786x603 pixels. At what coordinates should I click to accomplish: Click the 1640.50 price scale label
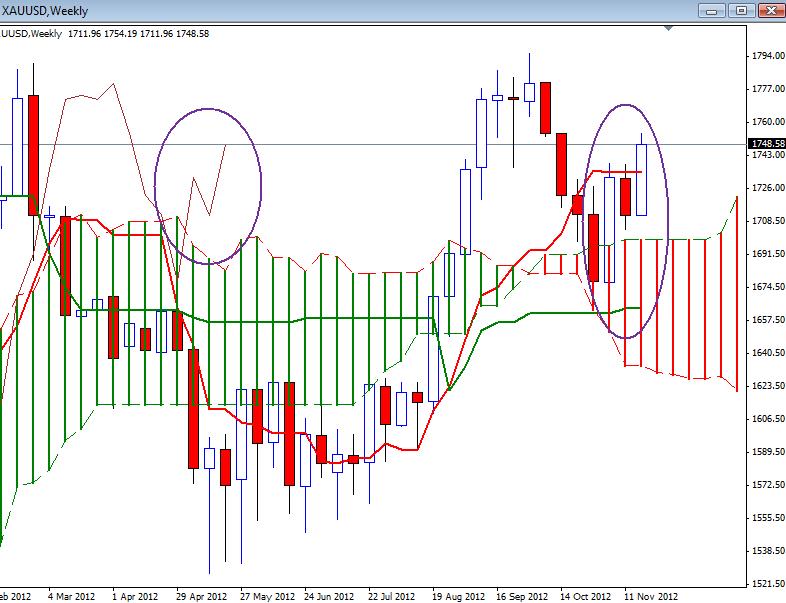click(768, 352)
